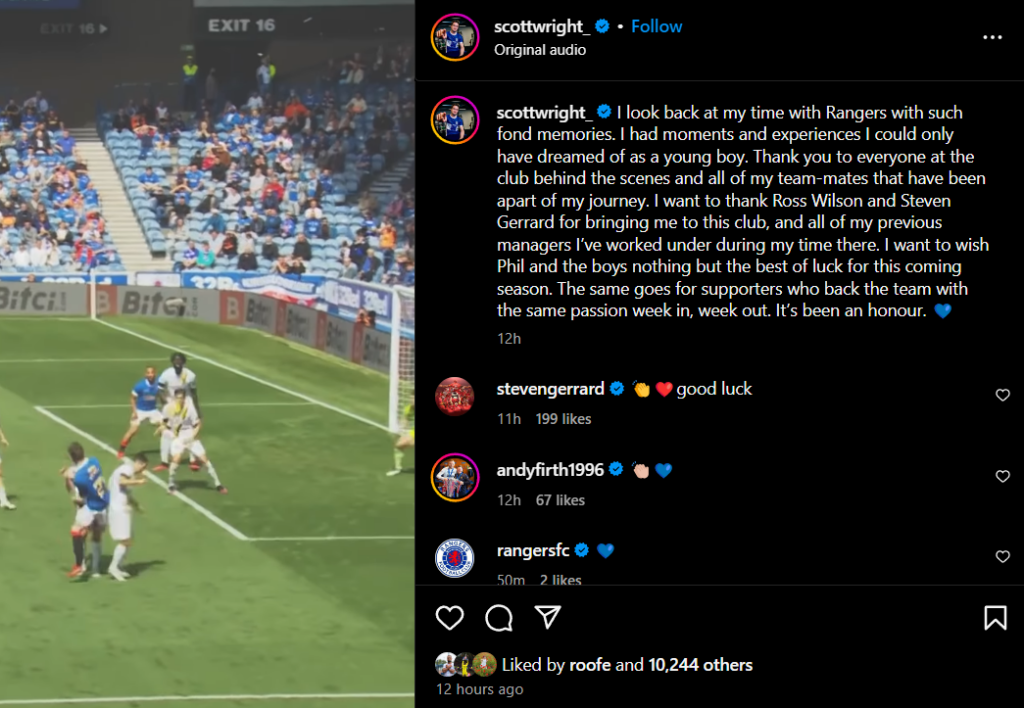The height and width of the screenshot is (708, 1024).
Task: View scottwright_ story from header avatar
Action: (x=455, y=37)
